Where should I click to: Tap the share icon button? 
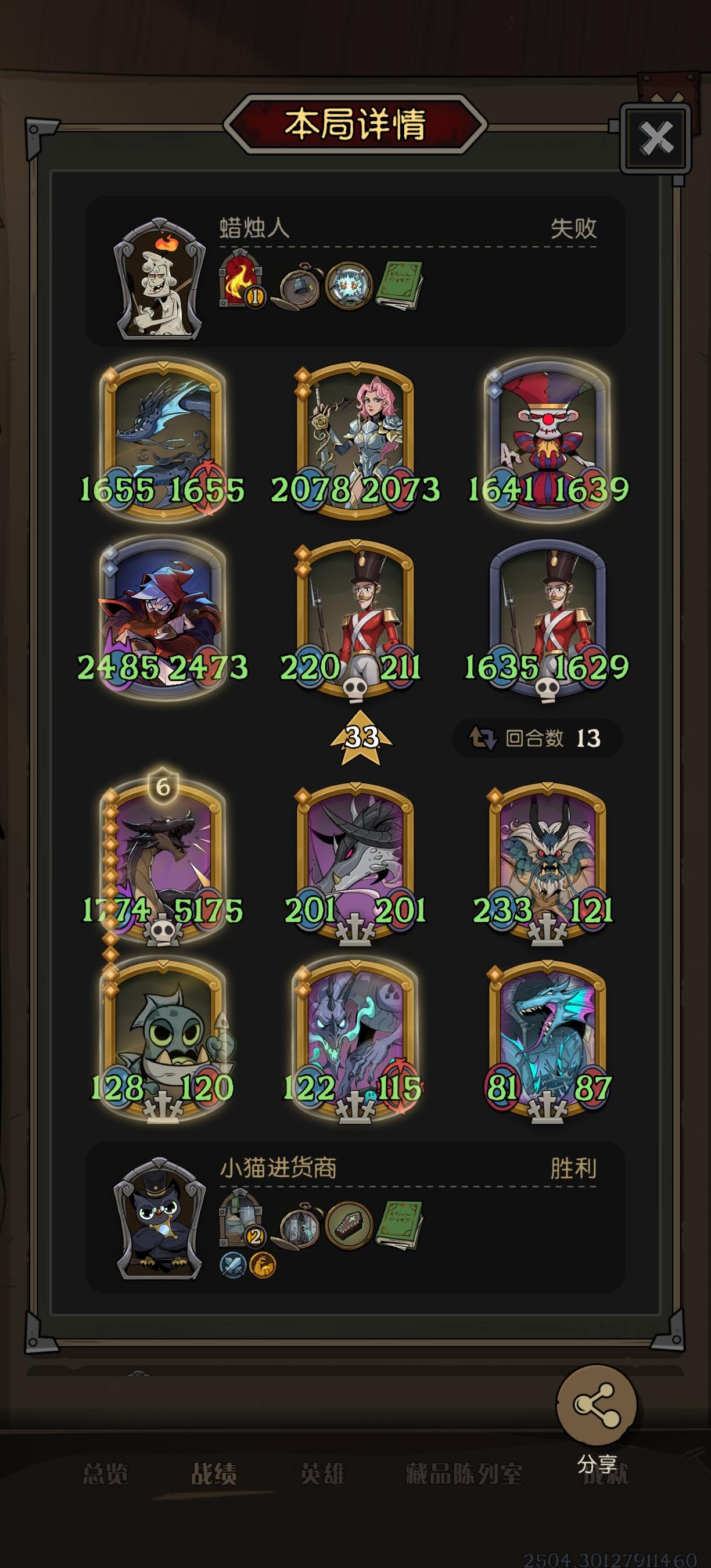(x=597, y=1404)
